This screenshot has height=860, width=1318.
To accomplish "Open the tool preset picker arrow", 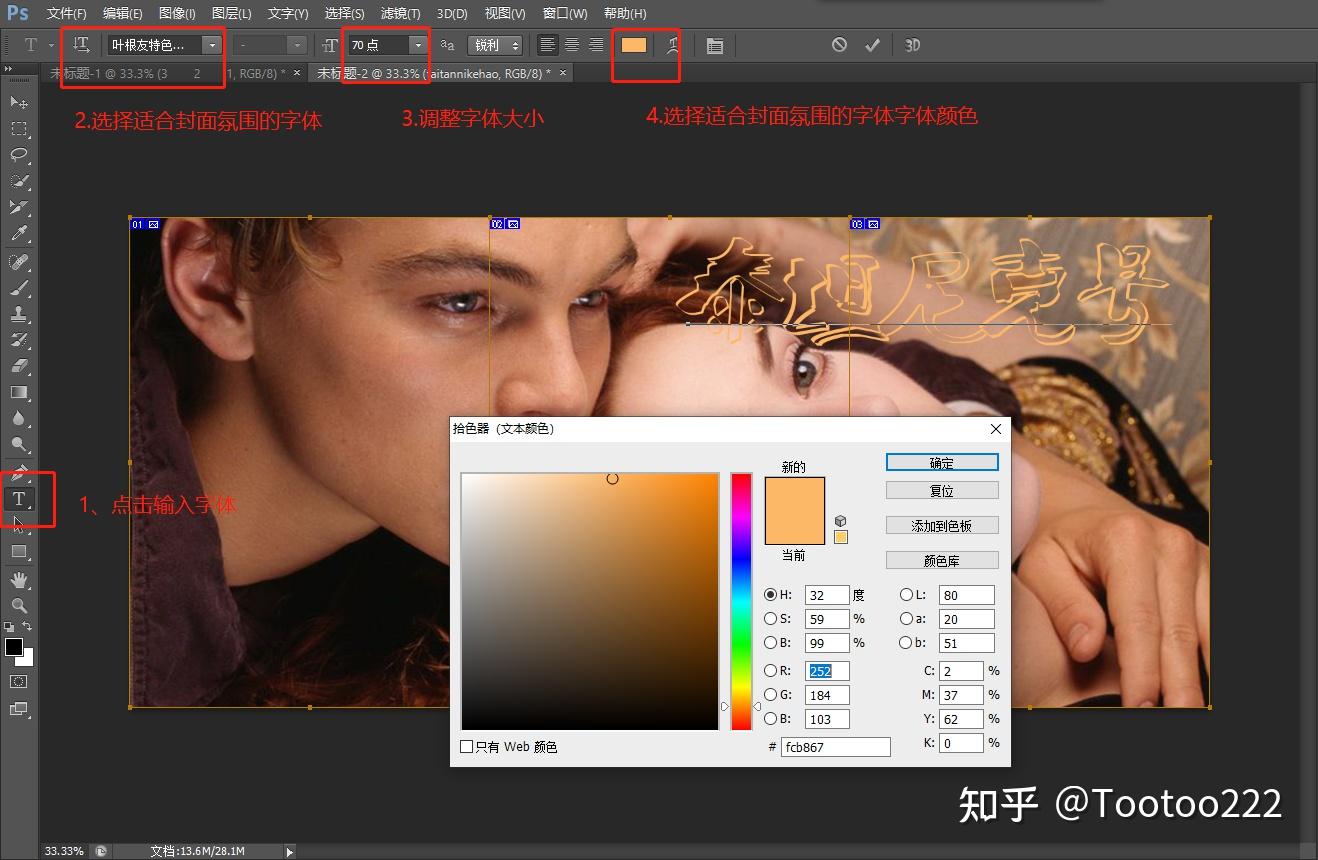I will pyautogui.click(x=50, y=45).
